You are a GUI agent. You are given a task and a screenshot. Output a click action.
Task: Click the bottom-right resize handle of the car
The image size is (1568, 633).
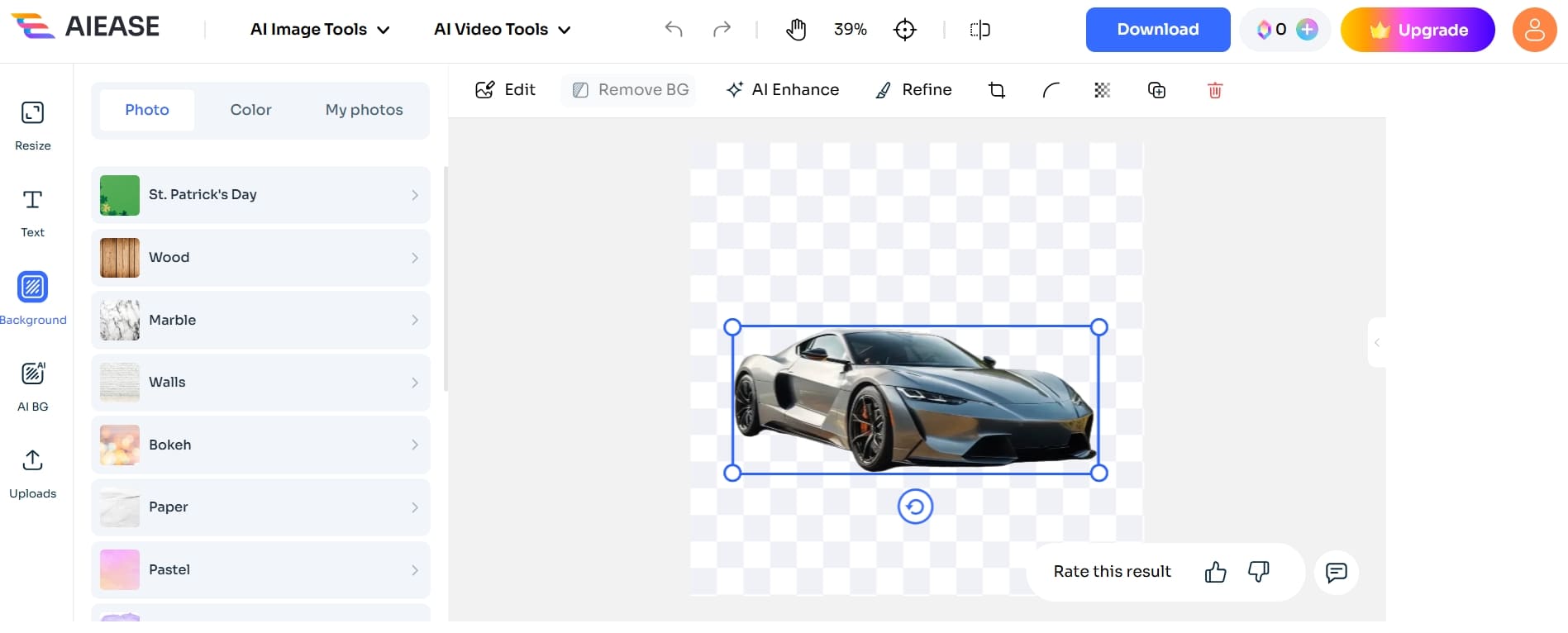(x=1099, y=473)
